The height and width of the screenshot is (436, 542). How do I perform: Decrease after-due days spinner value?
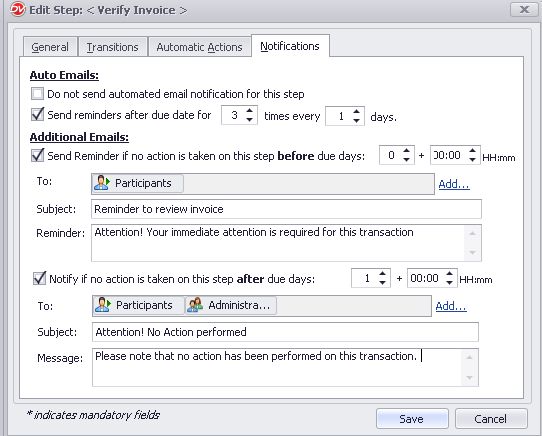tap(382, 282)
